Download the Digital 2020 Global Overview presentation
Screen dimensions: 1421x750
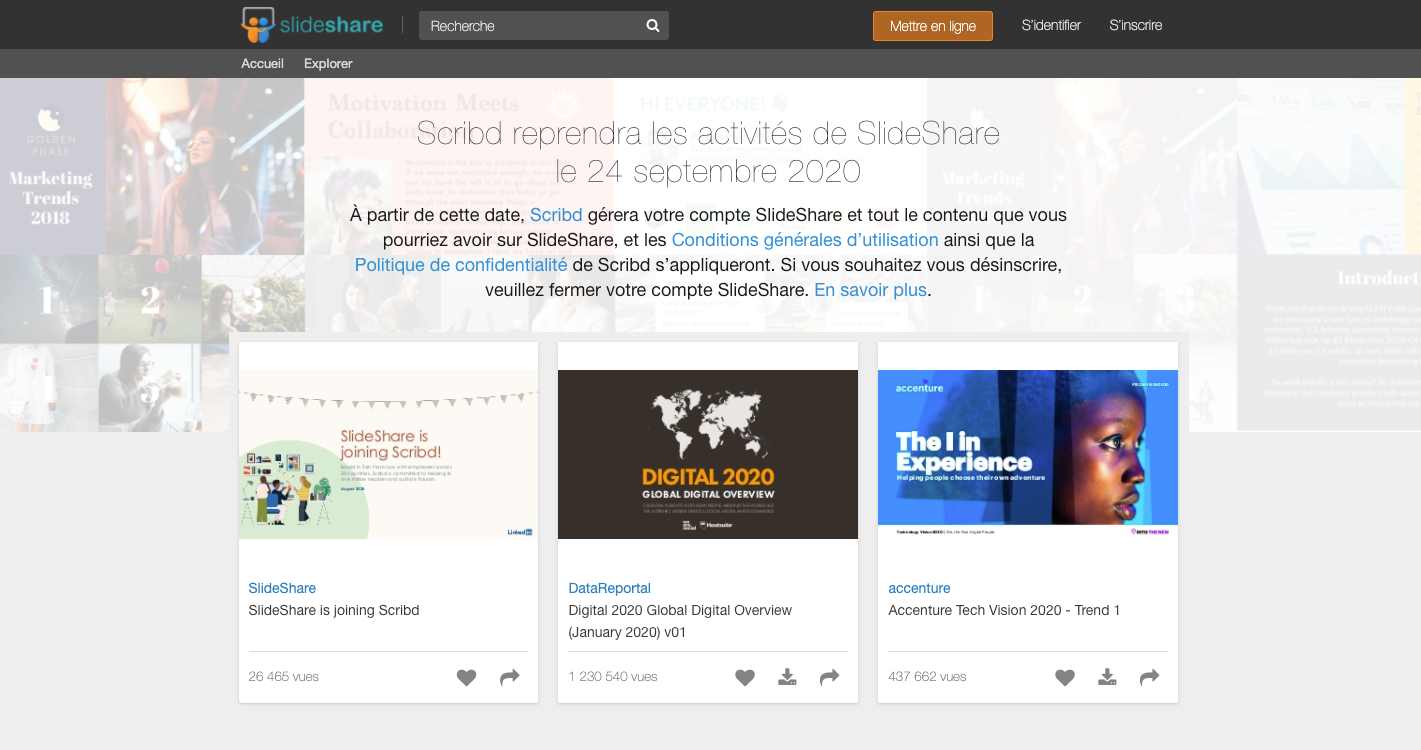(x=787, y=677)
